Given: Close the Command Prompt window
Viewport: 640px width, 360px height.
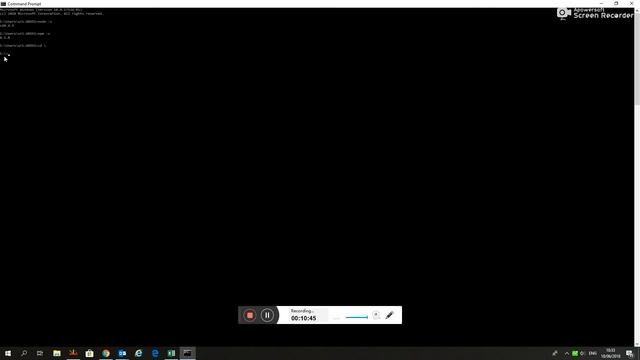Looking at the screenshot, I should [x=631, y=3].
